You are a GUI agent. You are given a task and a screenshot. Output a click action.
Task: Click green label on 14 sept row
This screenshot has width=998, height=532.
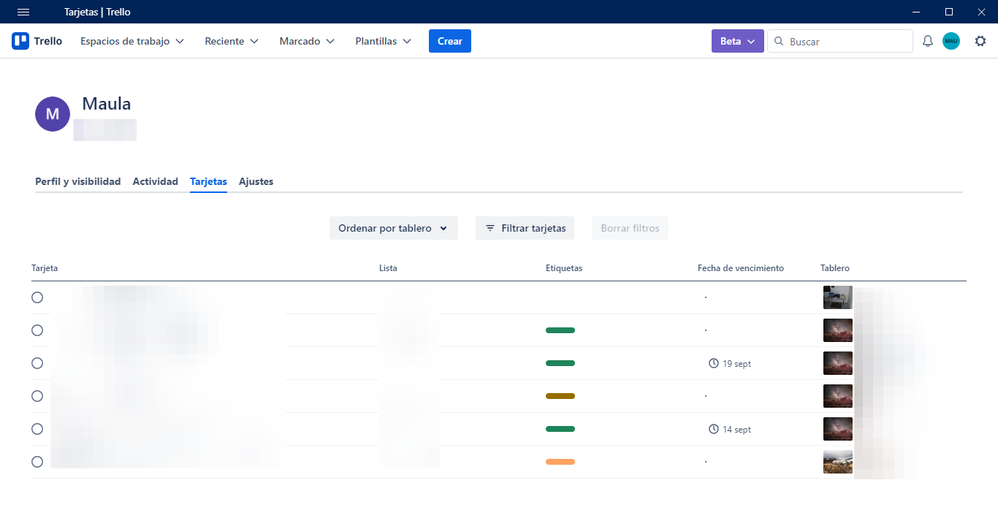(x=560, y=429)
